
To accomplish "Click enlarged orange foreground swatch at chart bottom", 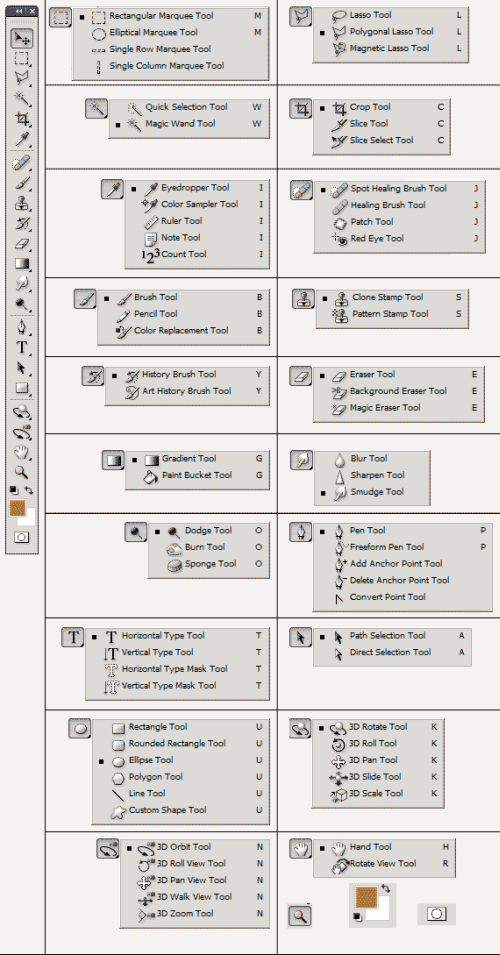I will [367, 897].
